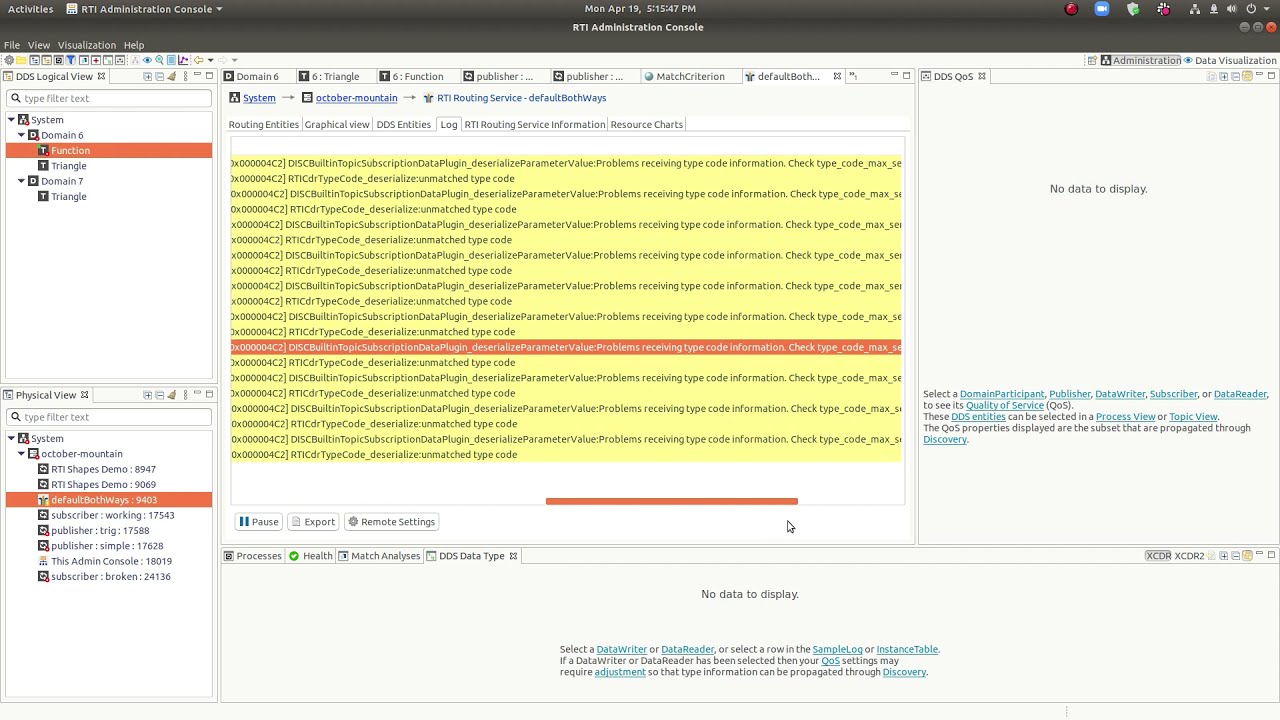
Task: Expand all in DDS Logical View
Action: click(x=147, y=76)
